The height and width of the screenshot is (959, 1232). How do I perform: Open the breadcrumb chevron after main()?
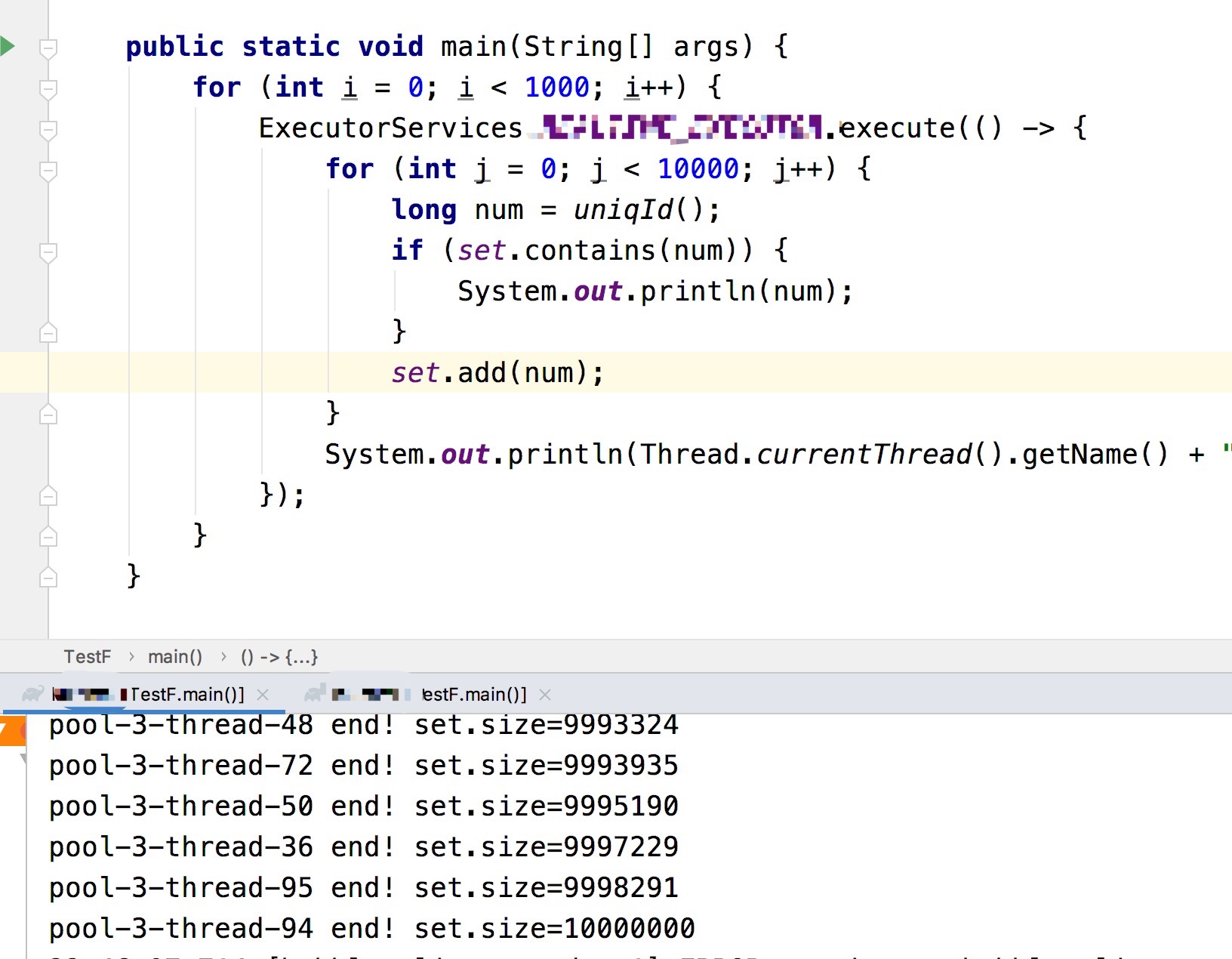(x=223, y=656)
